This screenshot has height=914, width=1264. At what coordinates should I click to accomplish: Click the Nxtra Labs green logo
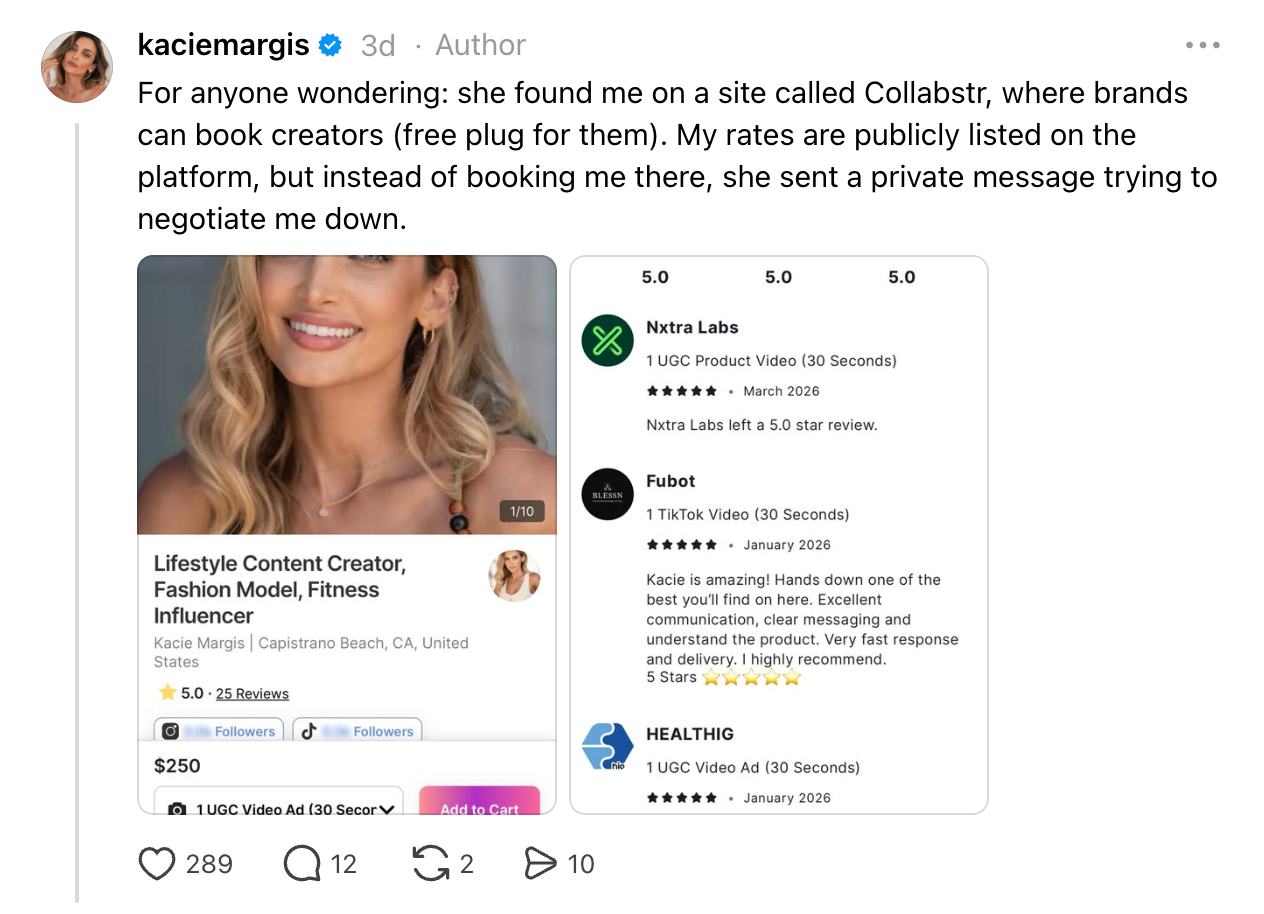coord(608,341)
